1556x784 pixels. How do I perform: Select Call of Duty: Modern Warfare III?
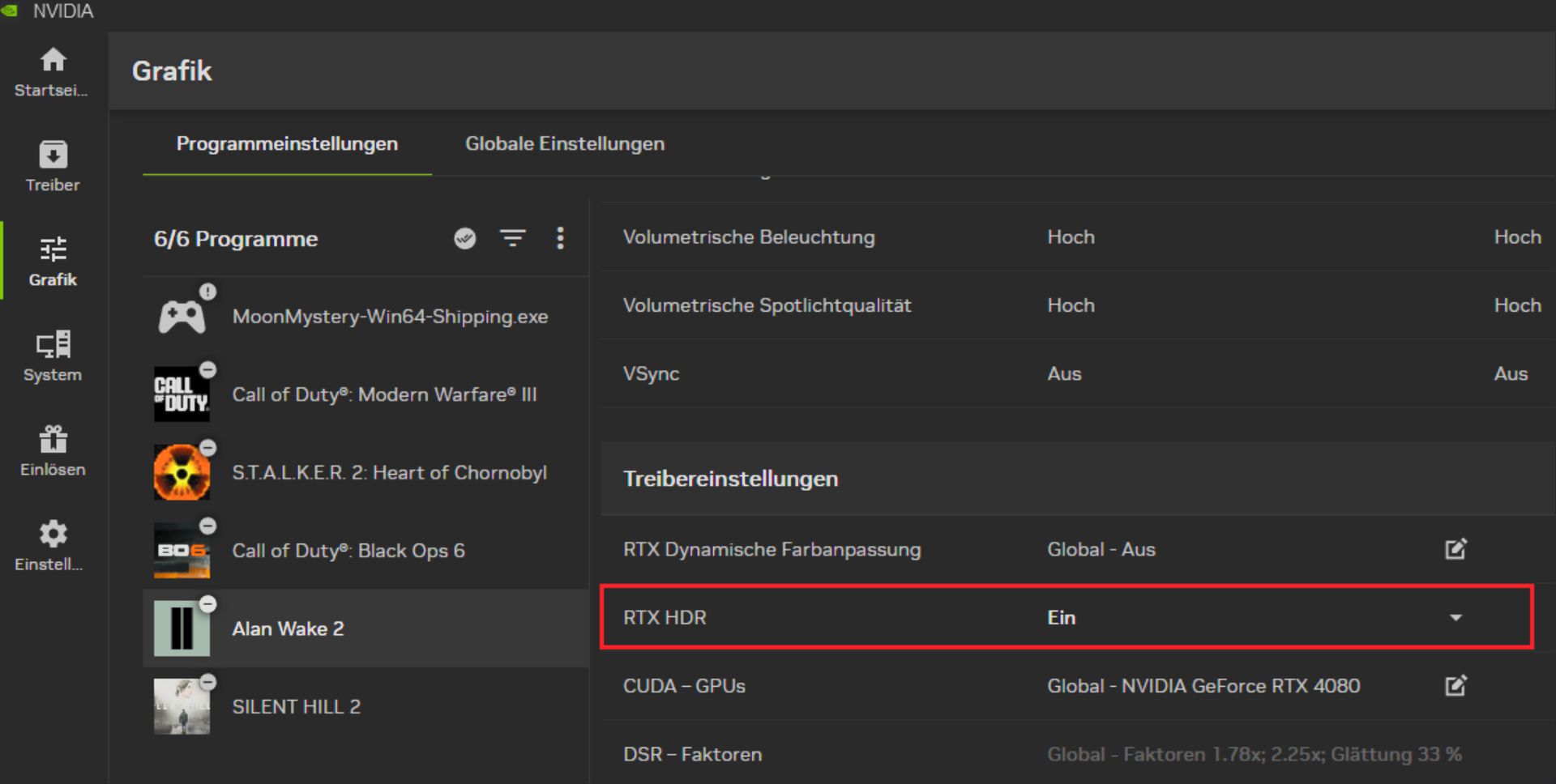click(x=384, y=394)
